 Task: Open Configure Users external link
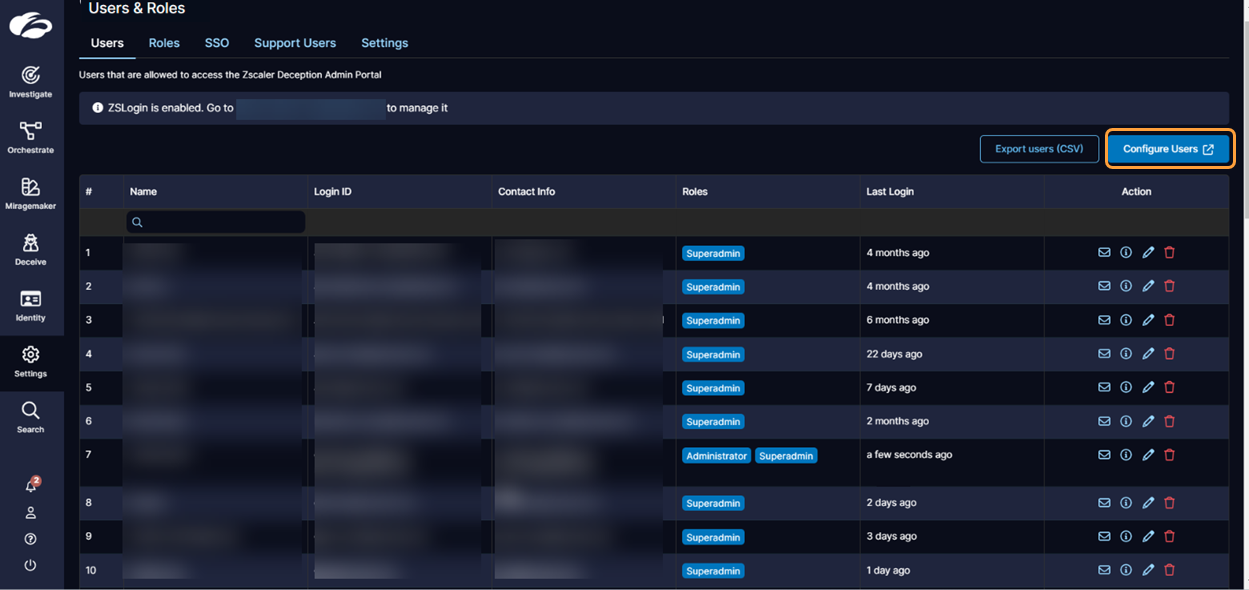tap(1168, 148)
